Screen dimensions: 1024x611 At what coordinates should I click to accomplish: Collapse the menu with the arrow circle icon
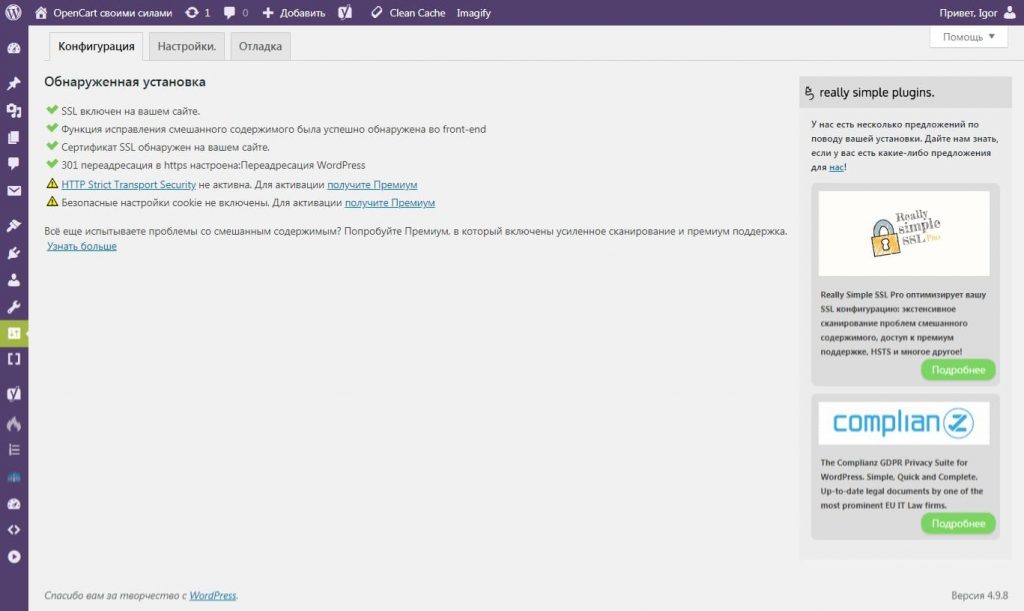tap(14, 557)
